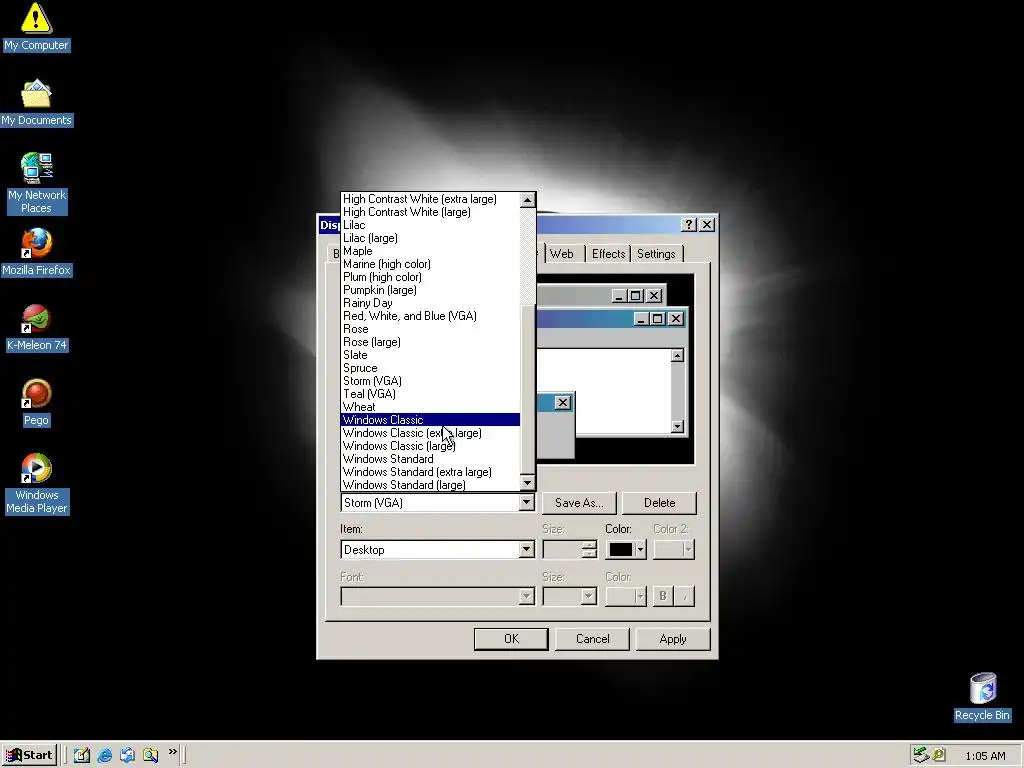Choose Windows Standard (extra large) scheme
Screen dimensions: 1024x768
pos(430,472)
